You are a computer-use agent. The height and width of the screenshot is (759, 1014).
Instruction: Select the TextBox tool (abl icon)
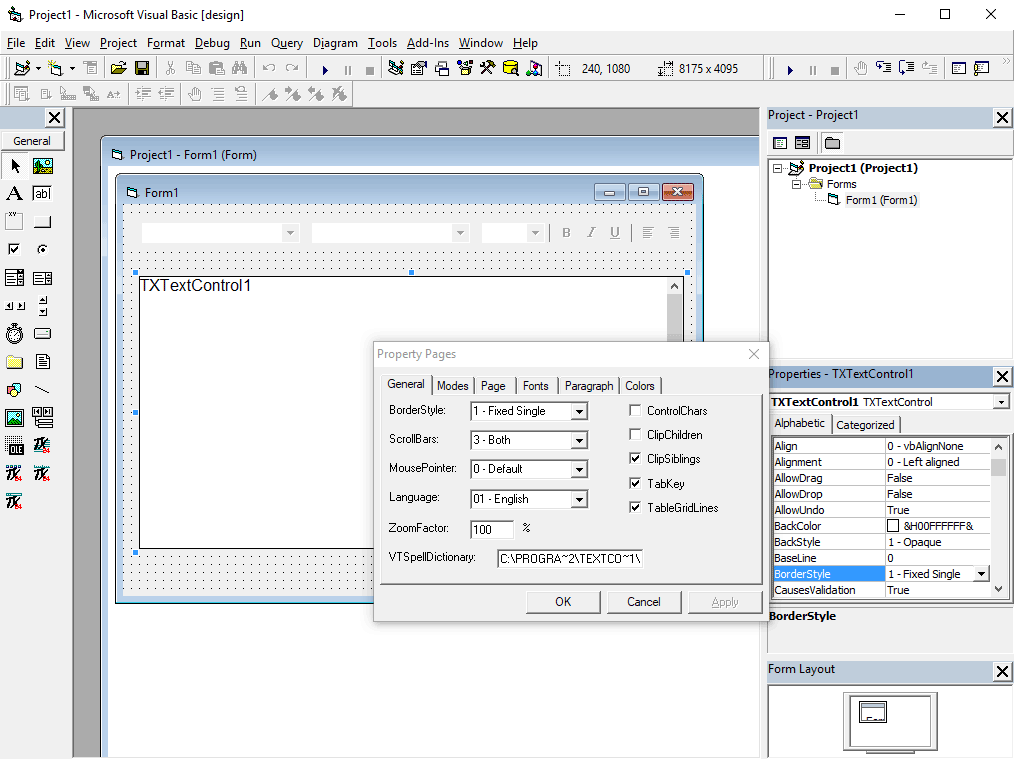(43, 193)
